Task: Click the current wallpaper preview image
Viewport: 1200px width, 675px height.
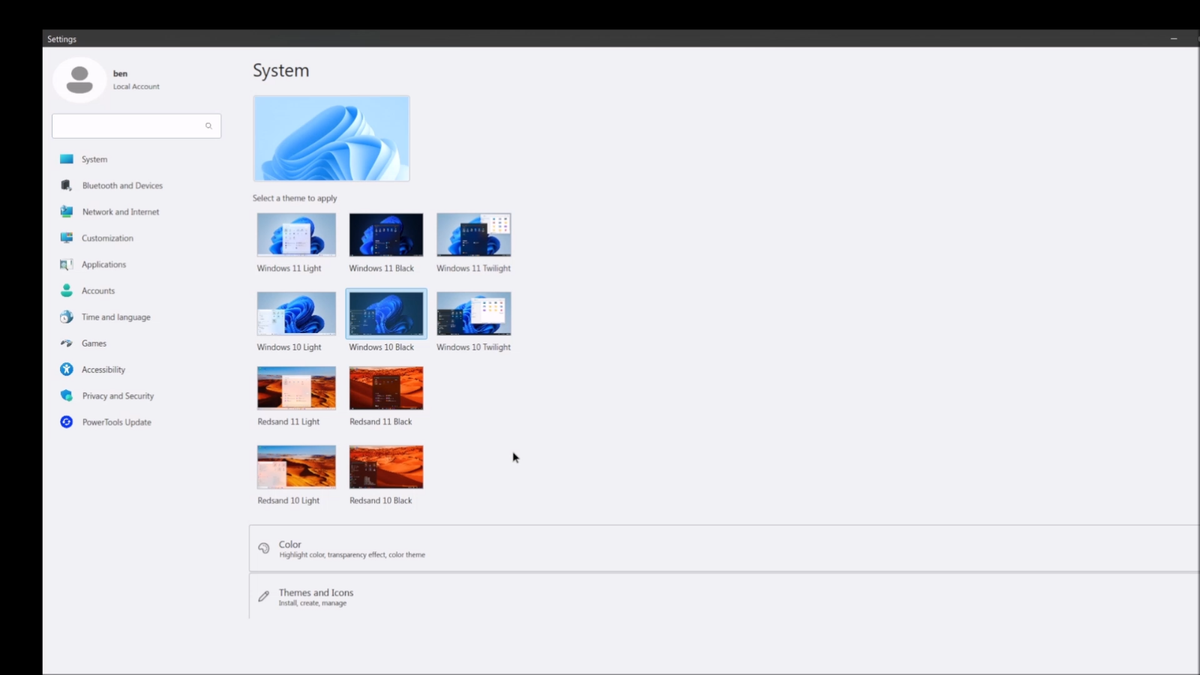Action: (331, 138)
